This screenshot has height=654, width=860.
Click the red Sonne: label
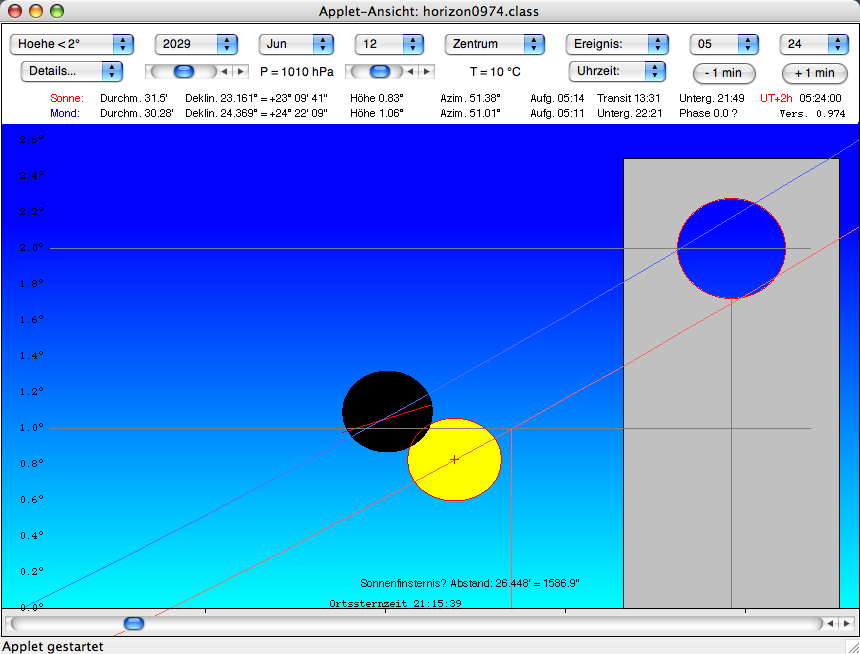tap(67, 98)
